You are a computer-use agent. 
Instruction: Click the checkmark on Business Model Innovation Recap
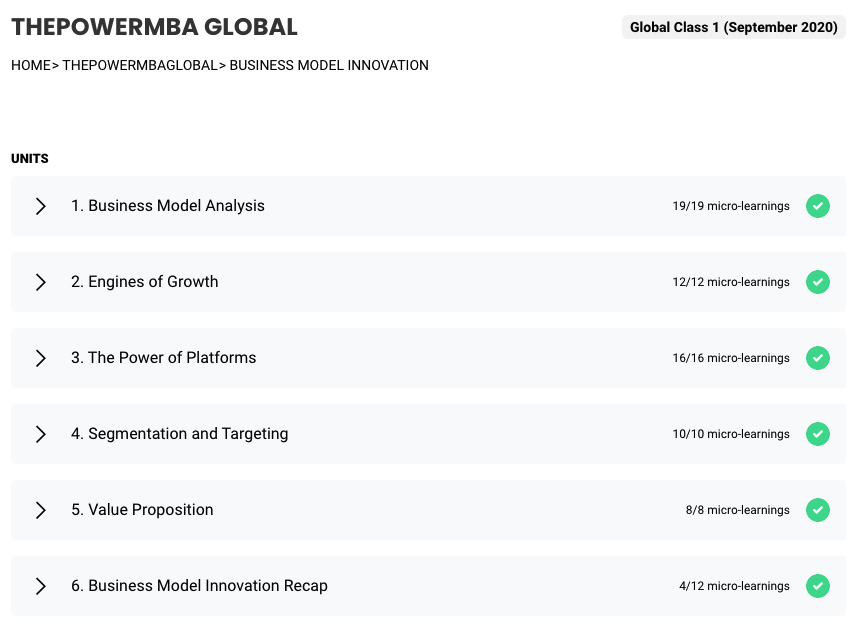pyautogui.click(x=818, y=586)
